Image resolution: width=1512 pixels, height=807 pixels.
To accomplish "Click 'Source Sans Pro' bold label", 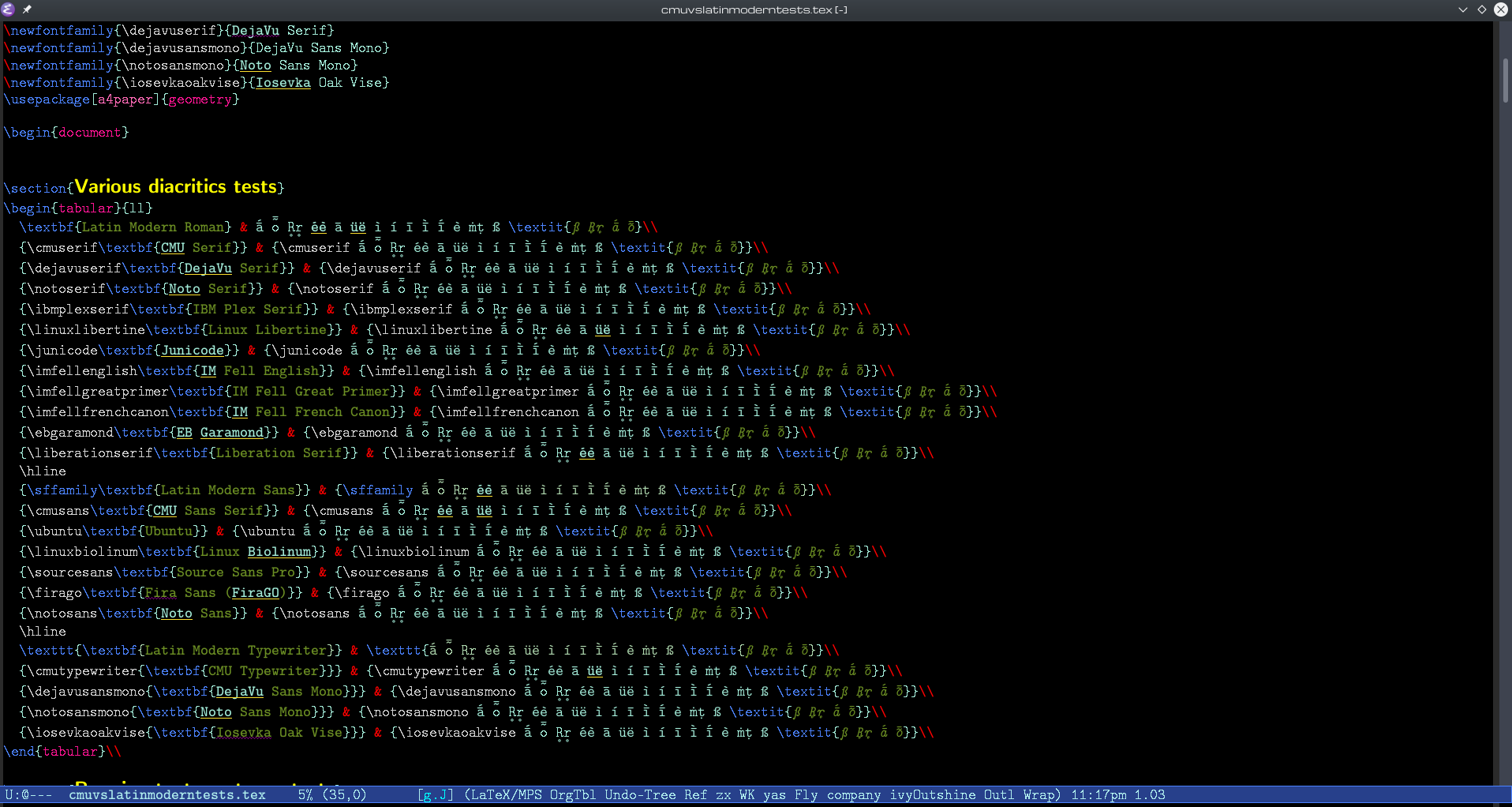I will 236,572.
